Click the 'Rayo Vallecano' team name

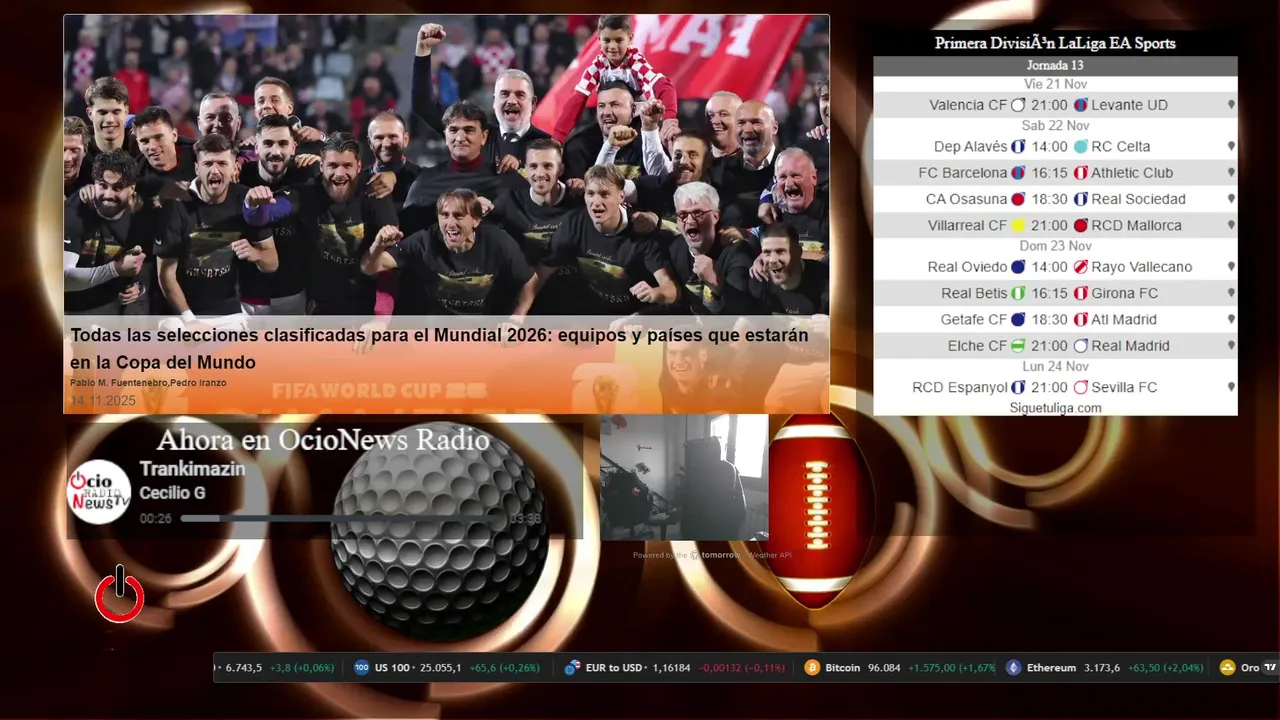[x=1142, y=267]
